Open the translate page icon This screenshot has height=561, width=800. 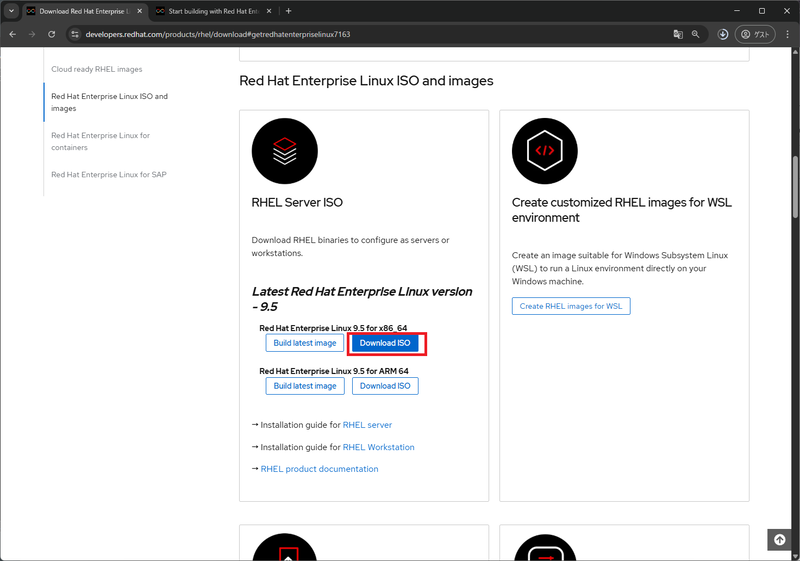click(678, 34)
